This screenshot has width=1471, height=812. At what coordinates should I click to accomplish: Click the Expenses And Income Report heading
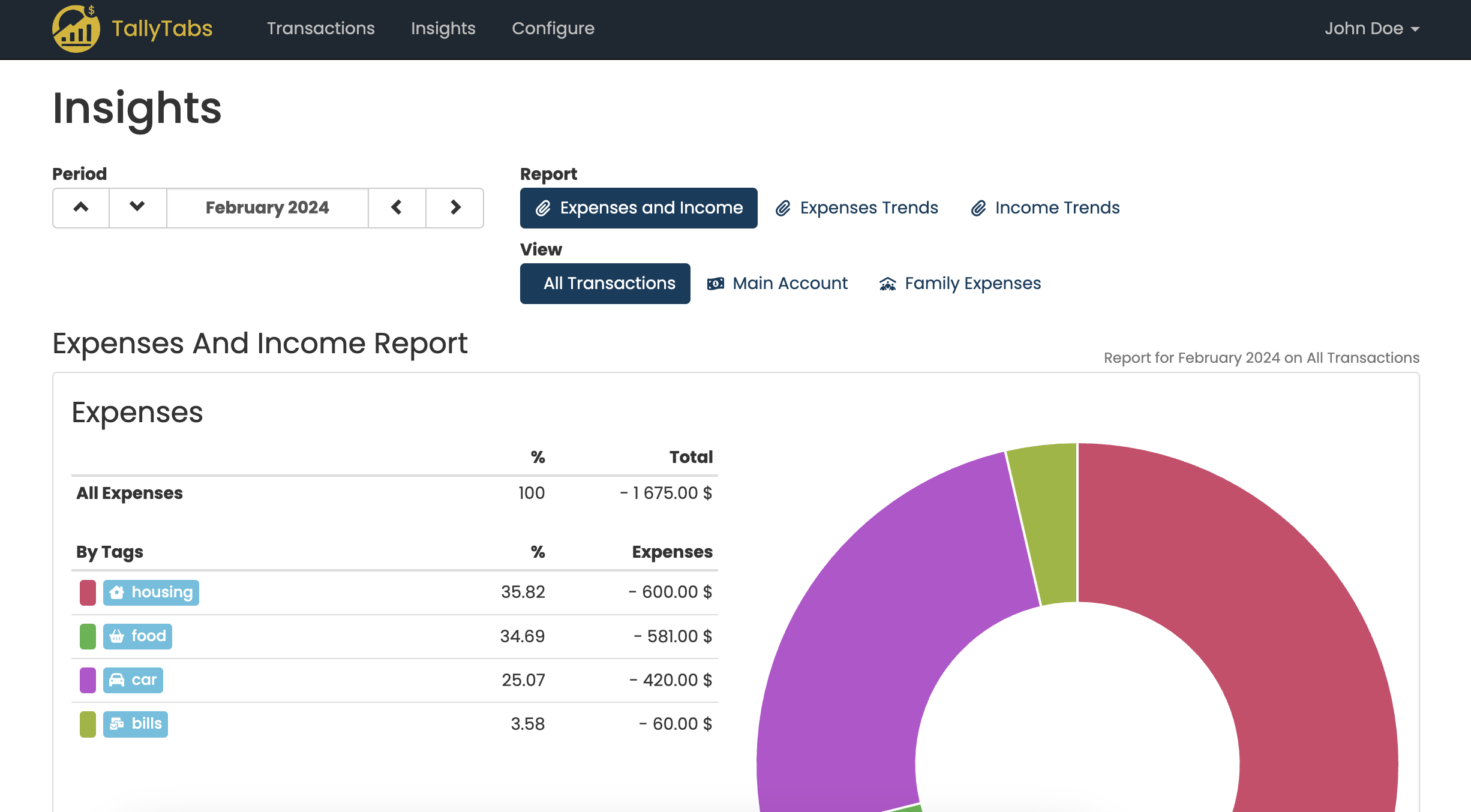coord(260,344)
